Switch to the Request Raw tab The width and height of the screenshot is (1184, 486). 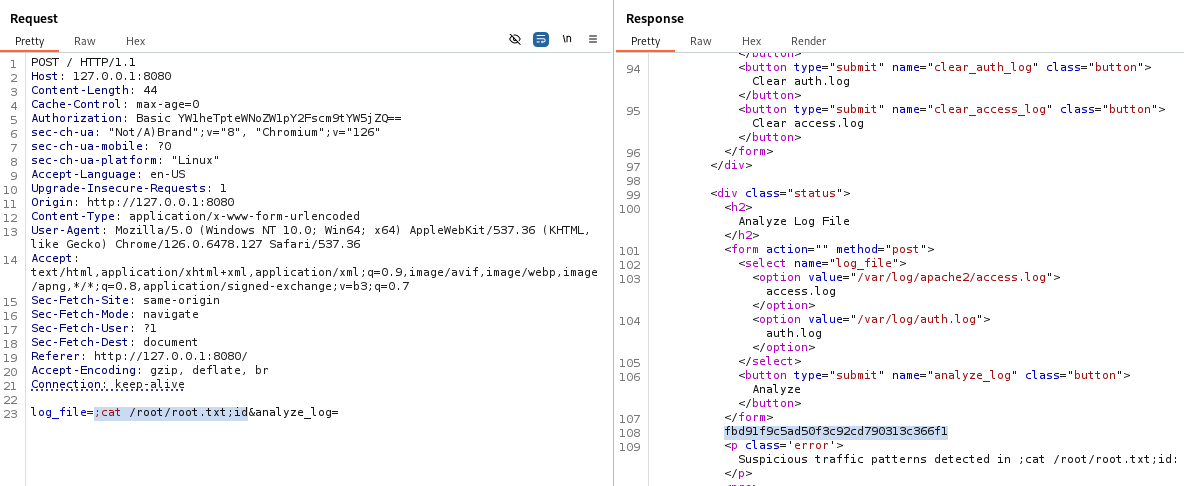click(85, 42)
